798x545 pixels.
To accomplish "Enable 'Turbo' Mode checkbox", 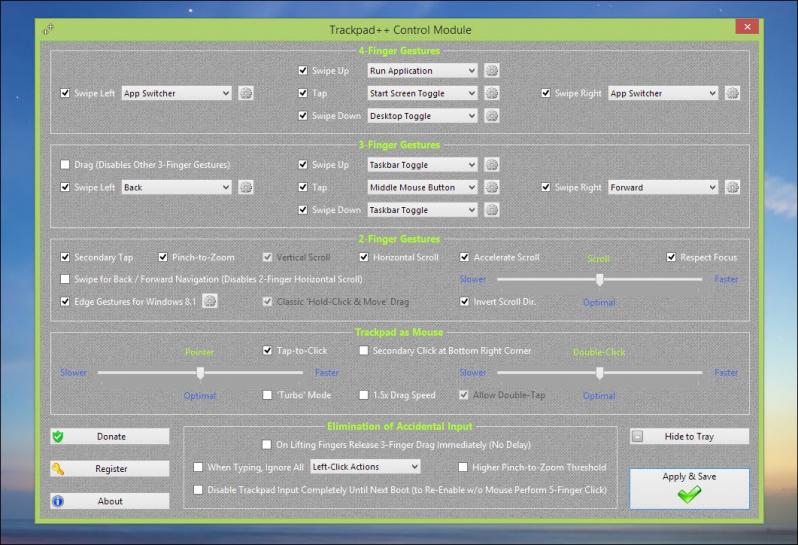I will [x=268, y=395].
